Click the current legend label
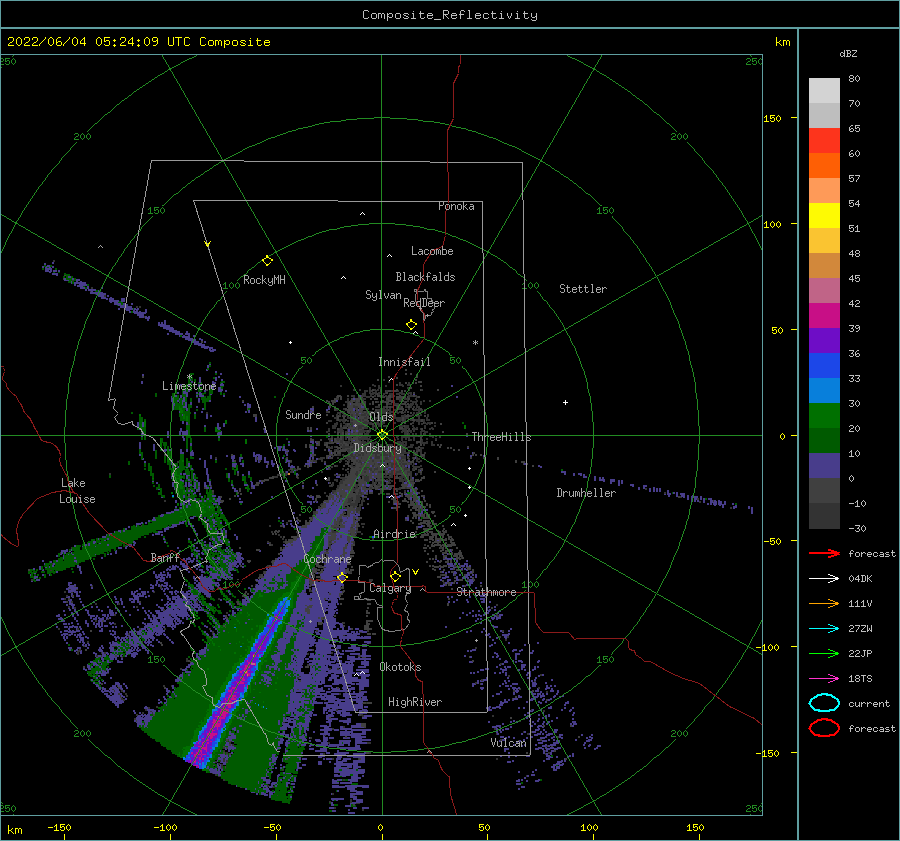 point(869,703)
